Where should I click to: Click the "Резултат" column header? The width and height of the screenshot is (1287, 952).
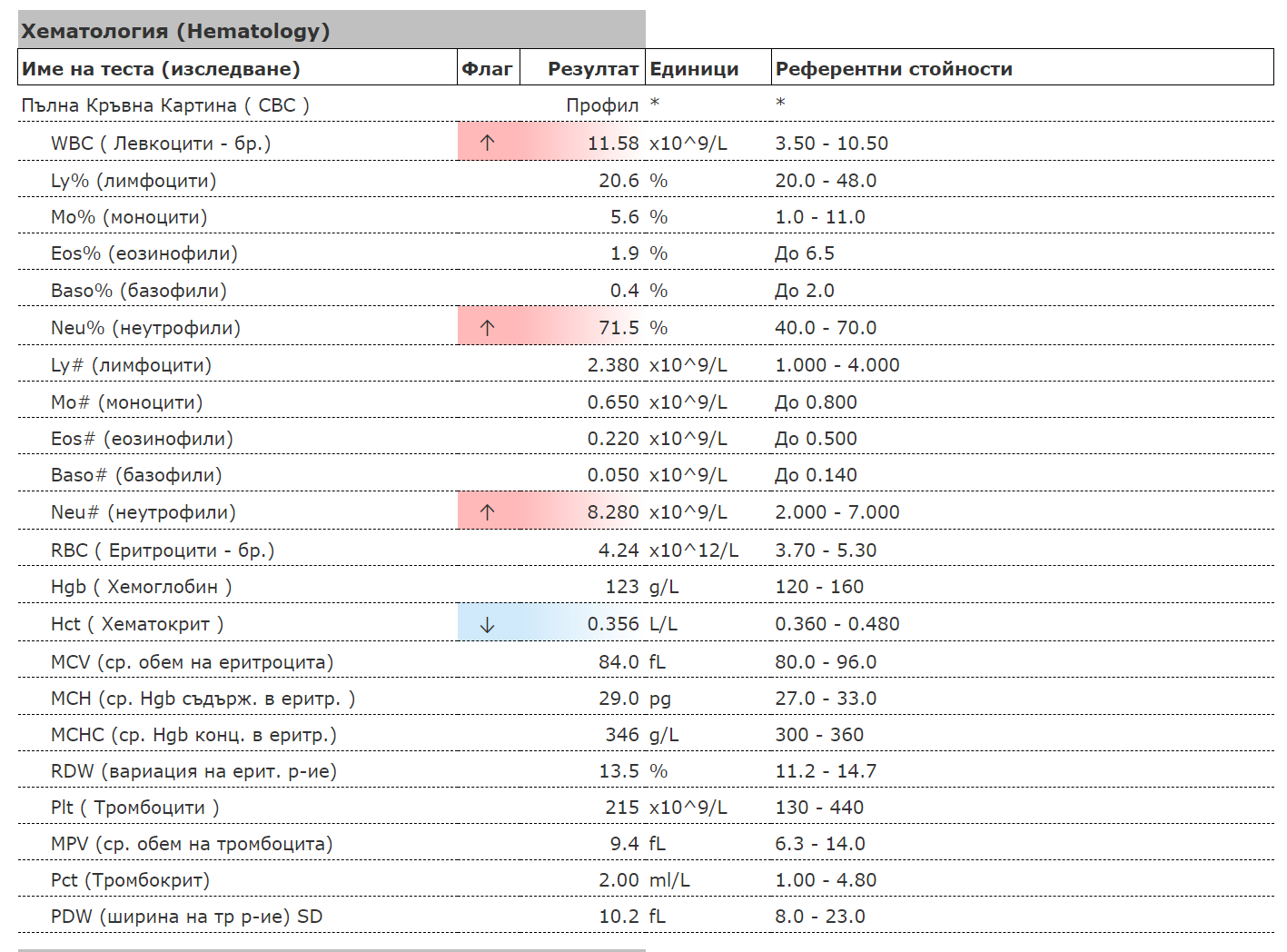point(592,69)
